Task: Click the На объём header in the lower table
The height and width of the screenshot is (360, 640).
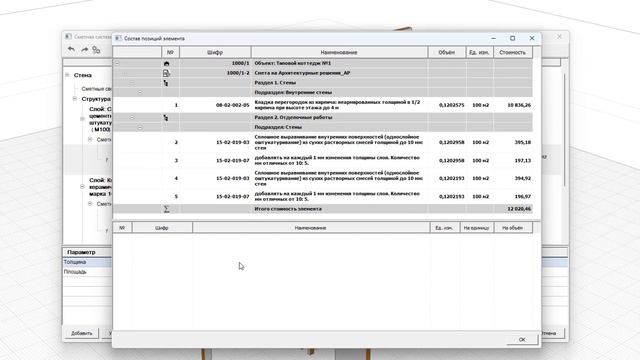Action: coord(513,228)
